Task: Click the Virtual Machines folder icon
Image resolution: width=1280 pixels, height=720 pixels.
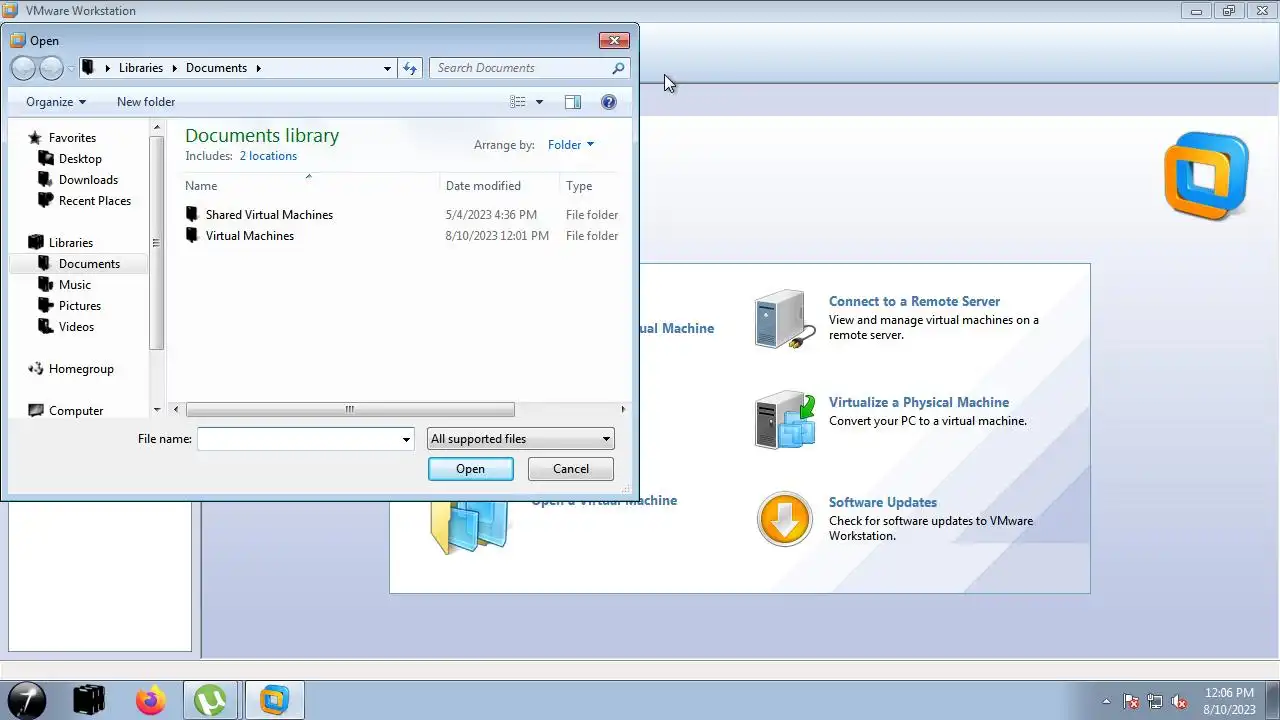Action: tap(192, 235)
